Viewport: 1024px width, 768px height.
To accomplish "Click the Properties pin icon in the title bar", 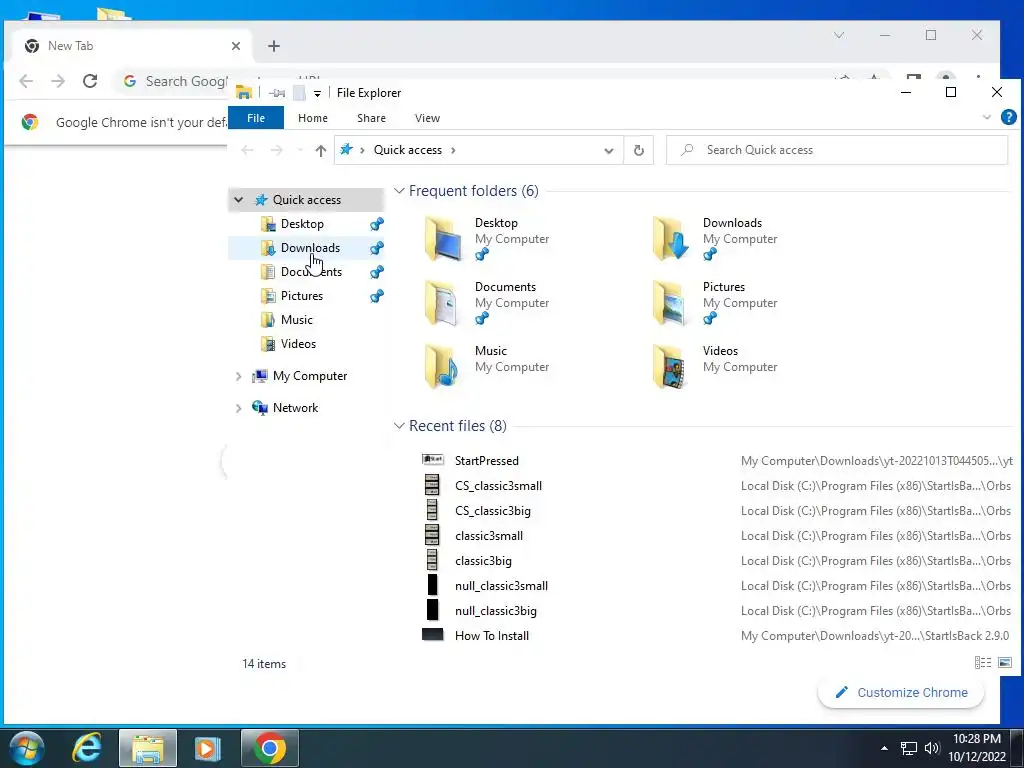I will coord(277,93).
